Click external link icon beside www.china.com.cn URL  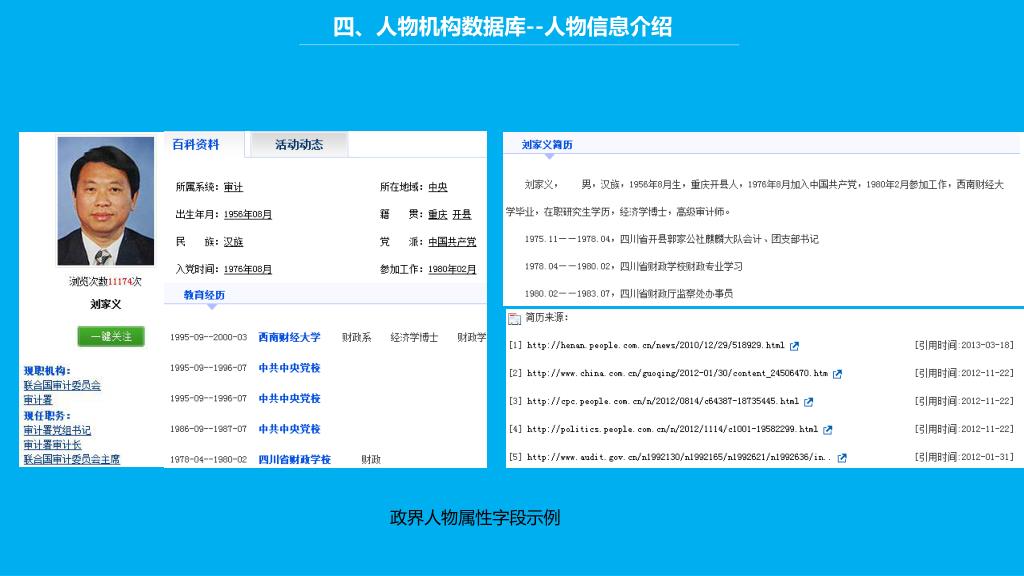[838, 374]
